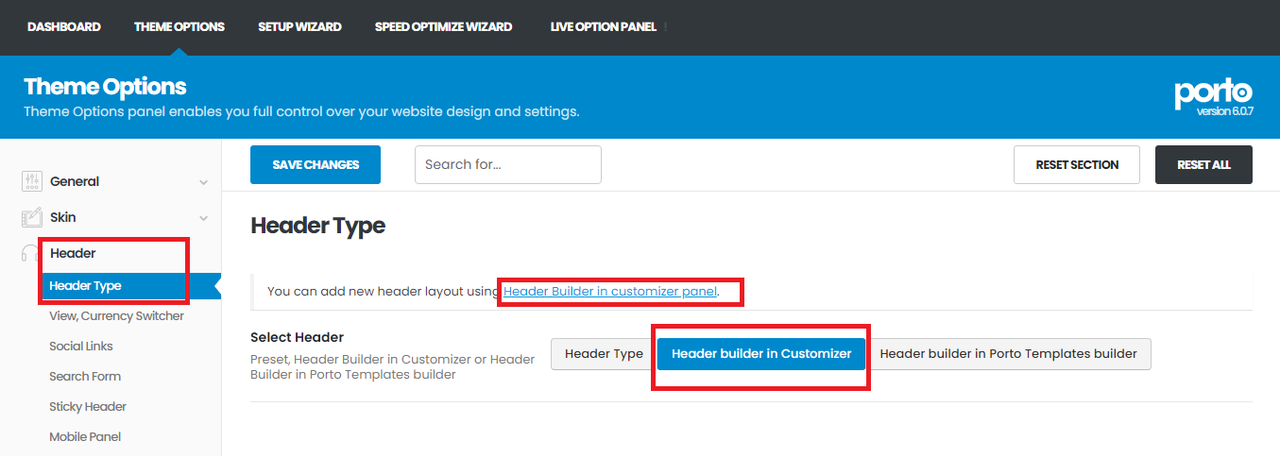This screenshot has width=1280, height=456.
Task: Open the Live Option Panel tab
Action: [603, 27]
